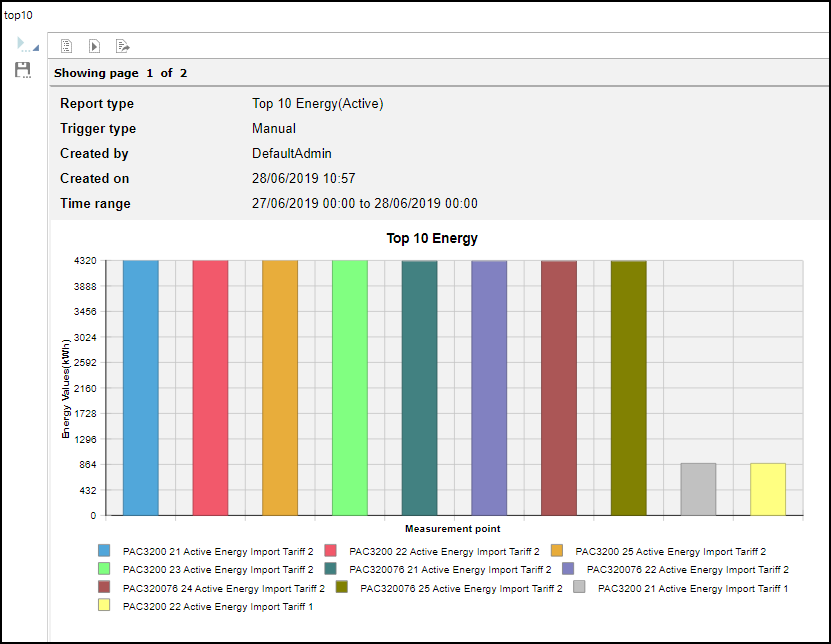
Task: Open the table of contents toolbar icon
Action: click(x=67, y=46)
